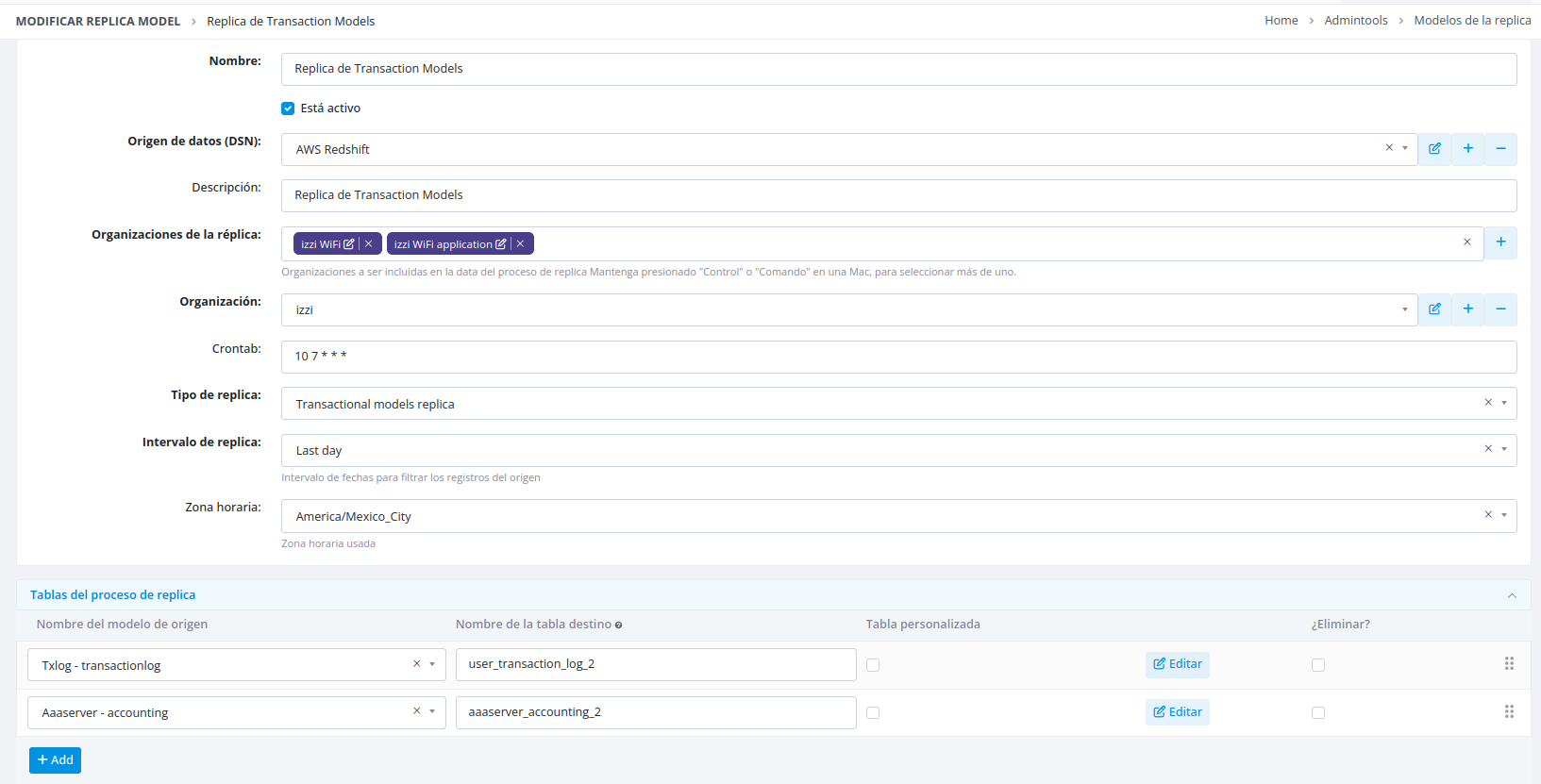Viewport: 1541px width, 784px height.
Task: Toggle the Está activo checkbox
Action: tap(288, 108)
